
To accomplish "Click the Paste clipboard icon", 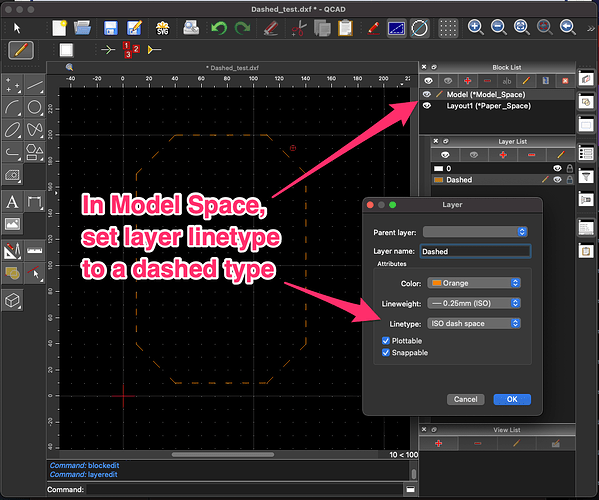I will pos(345,28).
